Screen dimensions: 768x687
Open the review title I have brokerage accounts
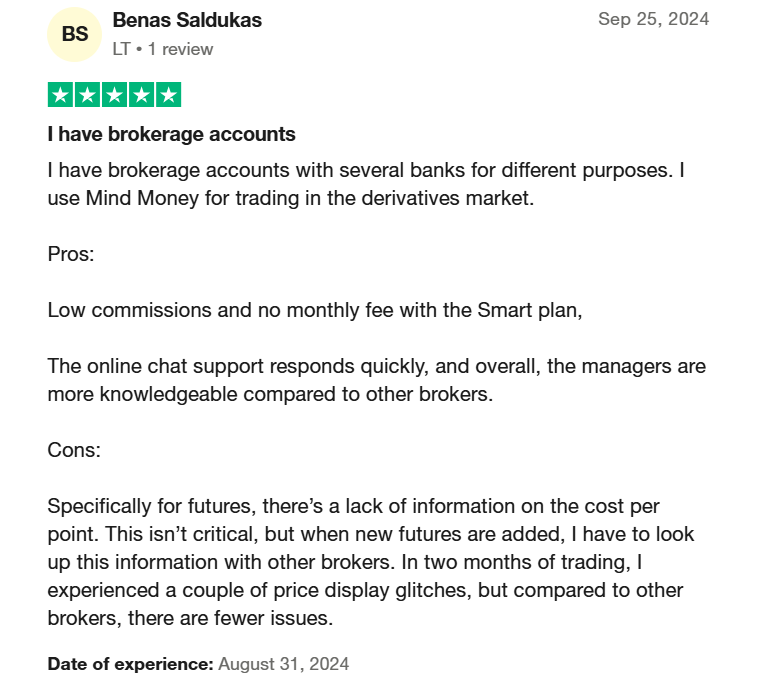pyautogui.click(x=171, y=134)
